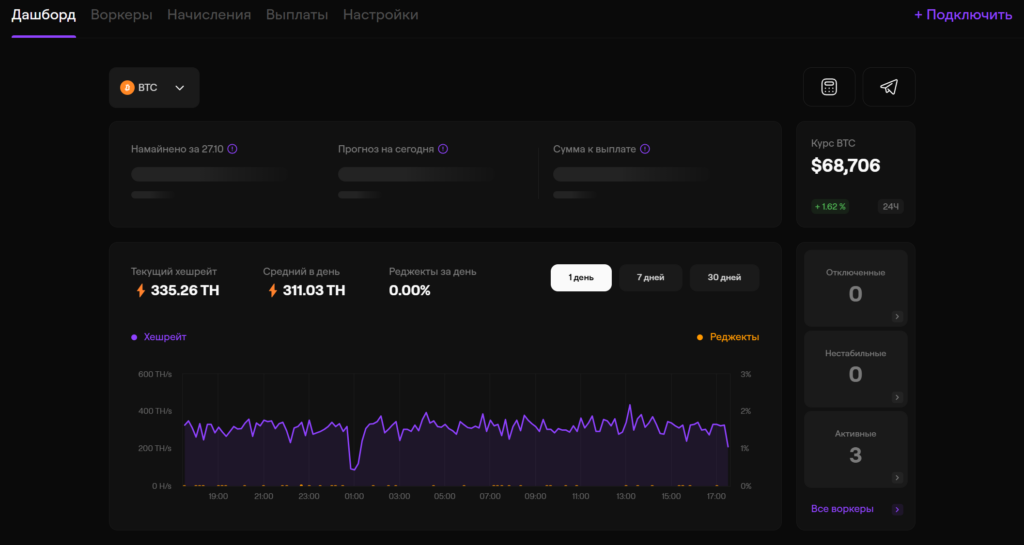Toggle the Хешрейт purple legend marker
This screenshot has height=545, width=1024.
click(134, 338)
